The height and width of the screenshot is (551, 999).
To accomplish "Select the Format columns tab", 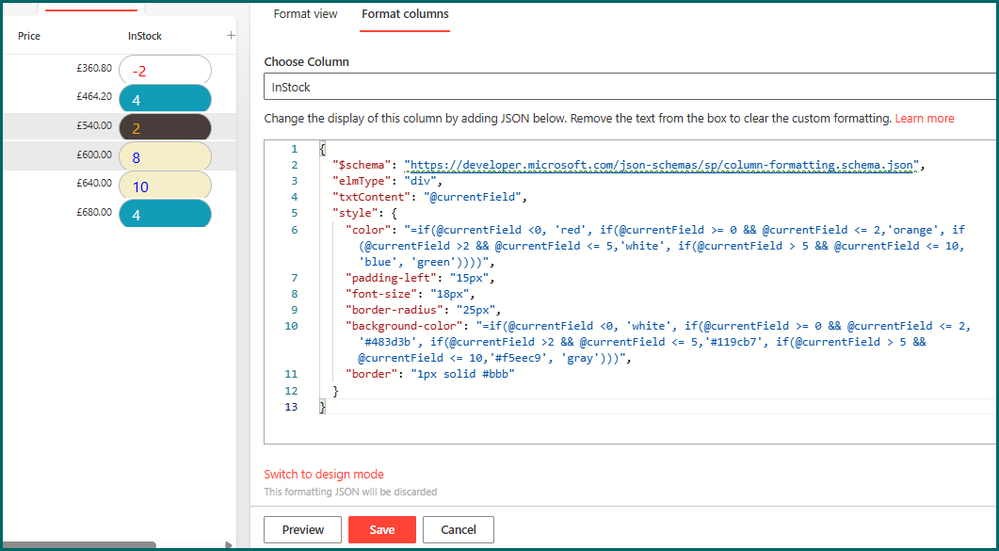I will coord(405,14).
